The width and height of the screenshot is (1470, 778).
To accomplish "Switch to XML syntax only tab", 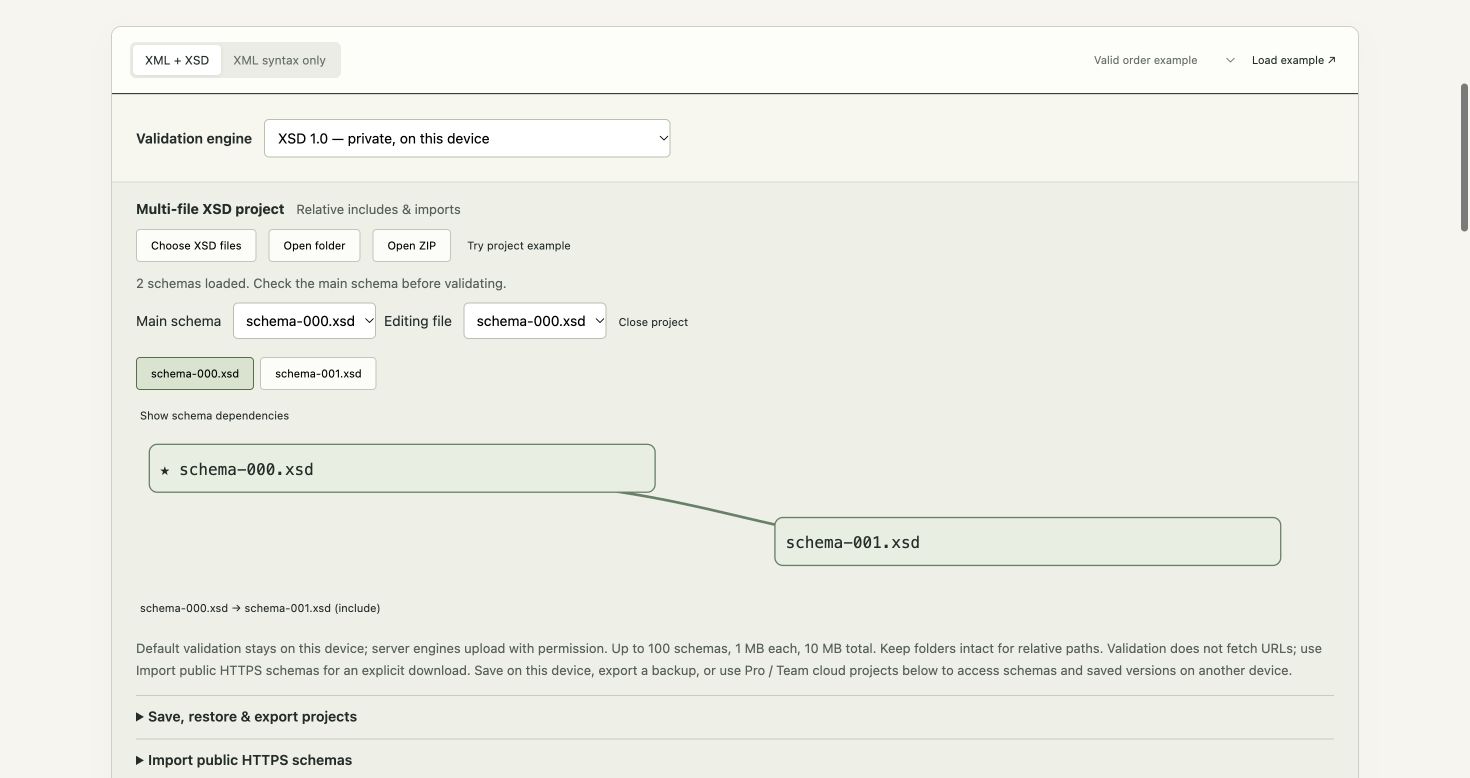I will click(279, 60).
